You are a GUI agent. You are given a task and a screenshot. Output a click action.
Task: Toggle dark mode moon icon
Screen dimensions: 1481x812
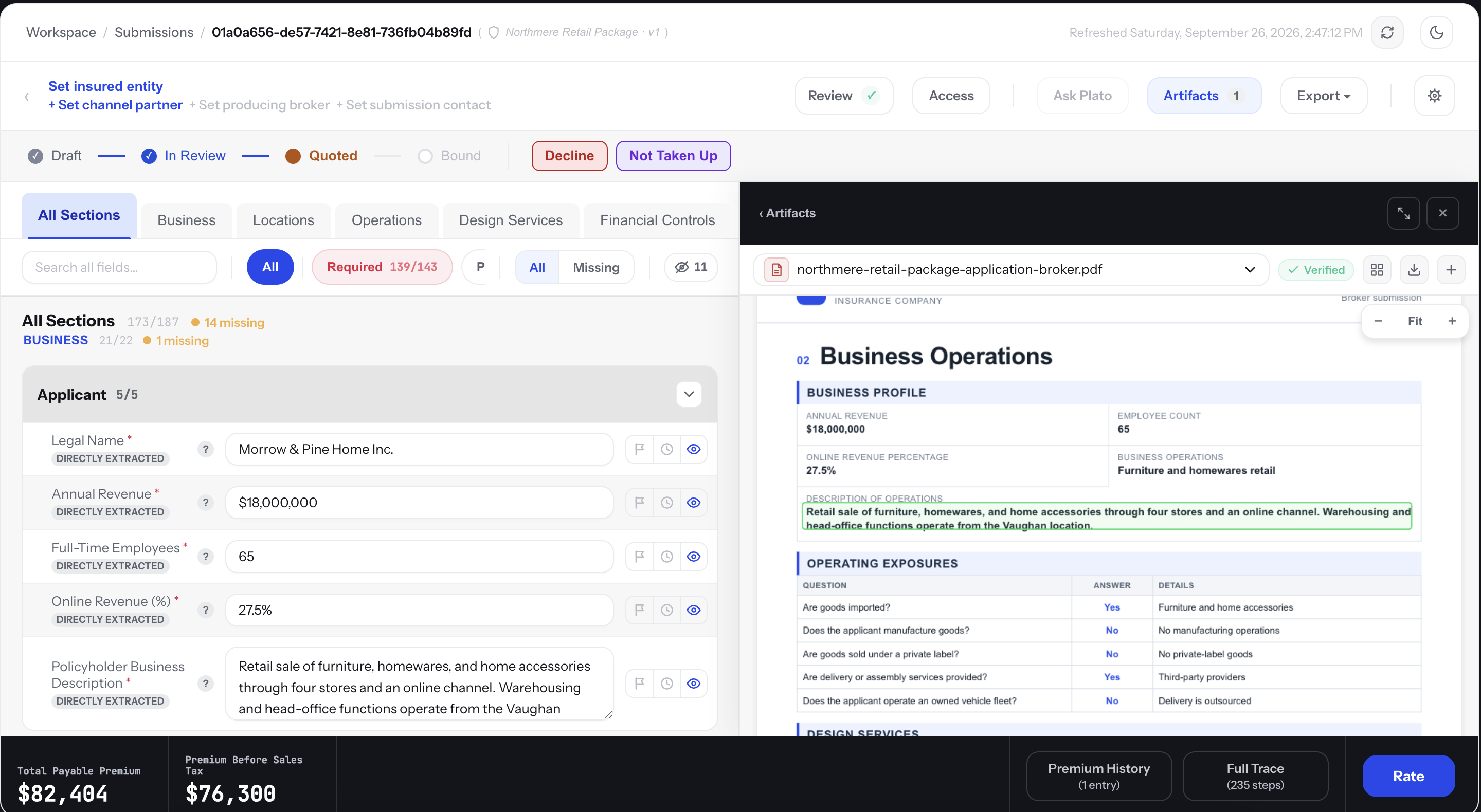pyautogui.click(x=1436, y=33)
